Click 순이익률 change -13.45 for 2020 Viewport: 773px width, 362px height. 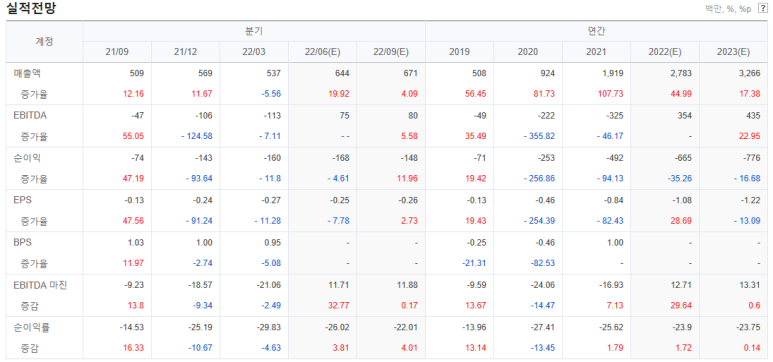click(x=543, y=348)
